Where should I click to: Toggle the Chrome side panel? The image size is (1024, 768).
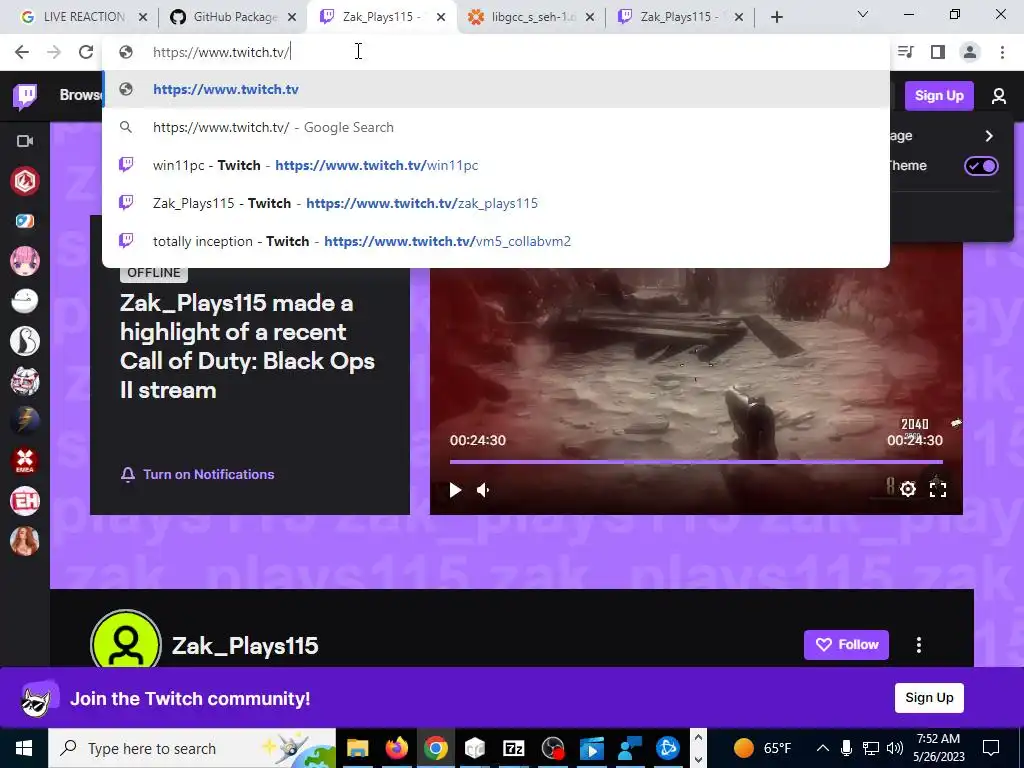click(x=938, y=52)
